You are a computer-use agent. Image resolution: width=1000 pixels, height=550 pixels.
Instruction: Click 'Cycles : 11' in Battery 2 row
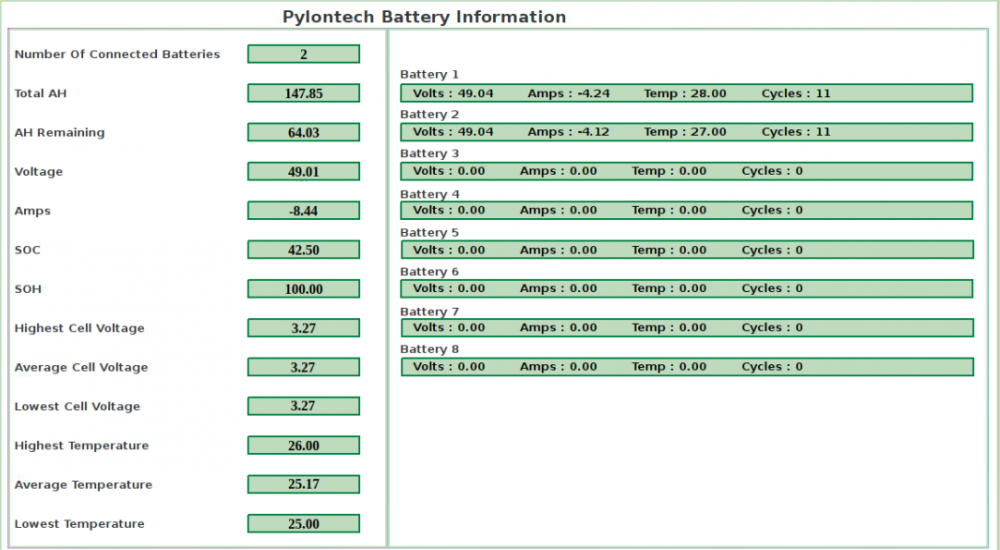(x=796, y=132)
